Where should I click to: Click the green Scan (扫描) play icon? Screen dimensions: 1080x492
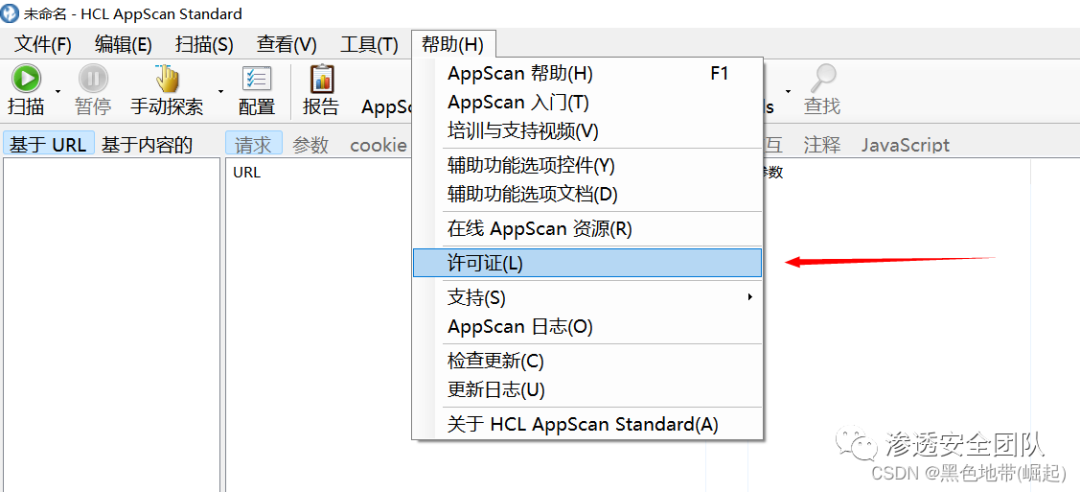click(26, 79)
